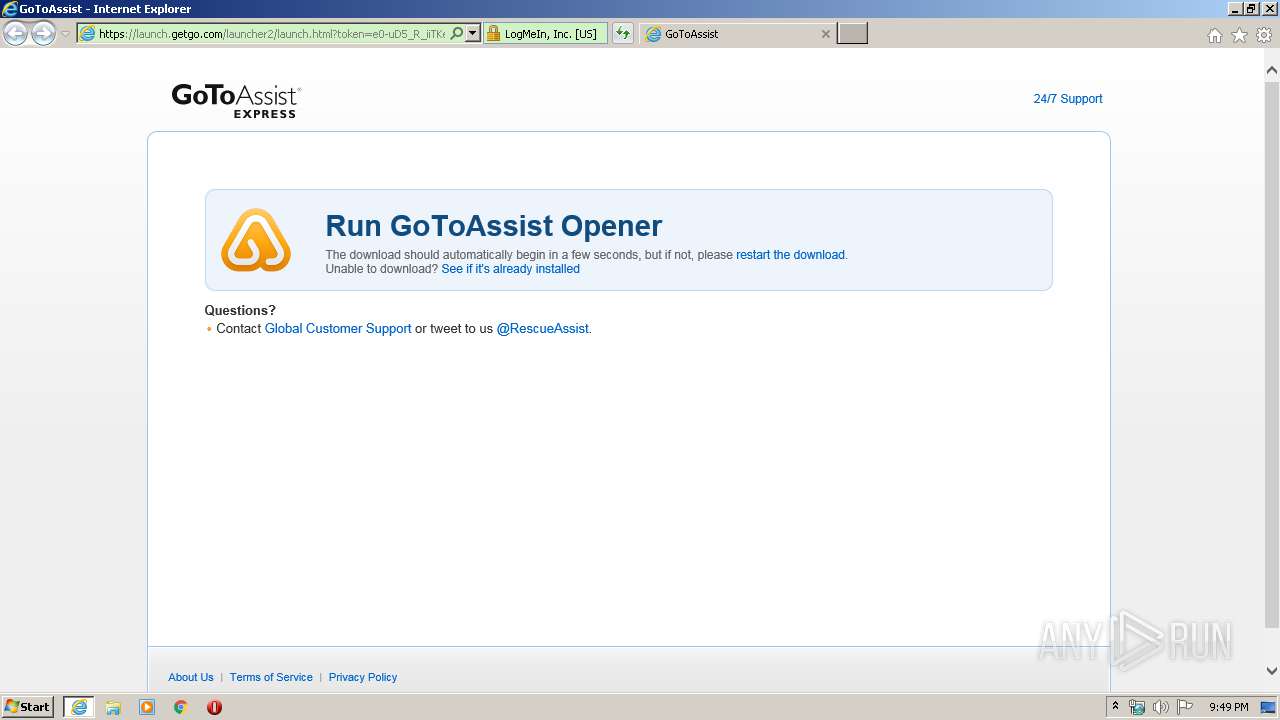The image size is (1280, 720).
Task: Click the Questions? heading text
Action: (x=240, y=310)
